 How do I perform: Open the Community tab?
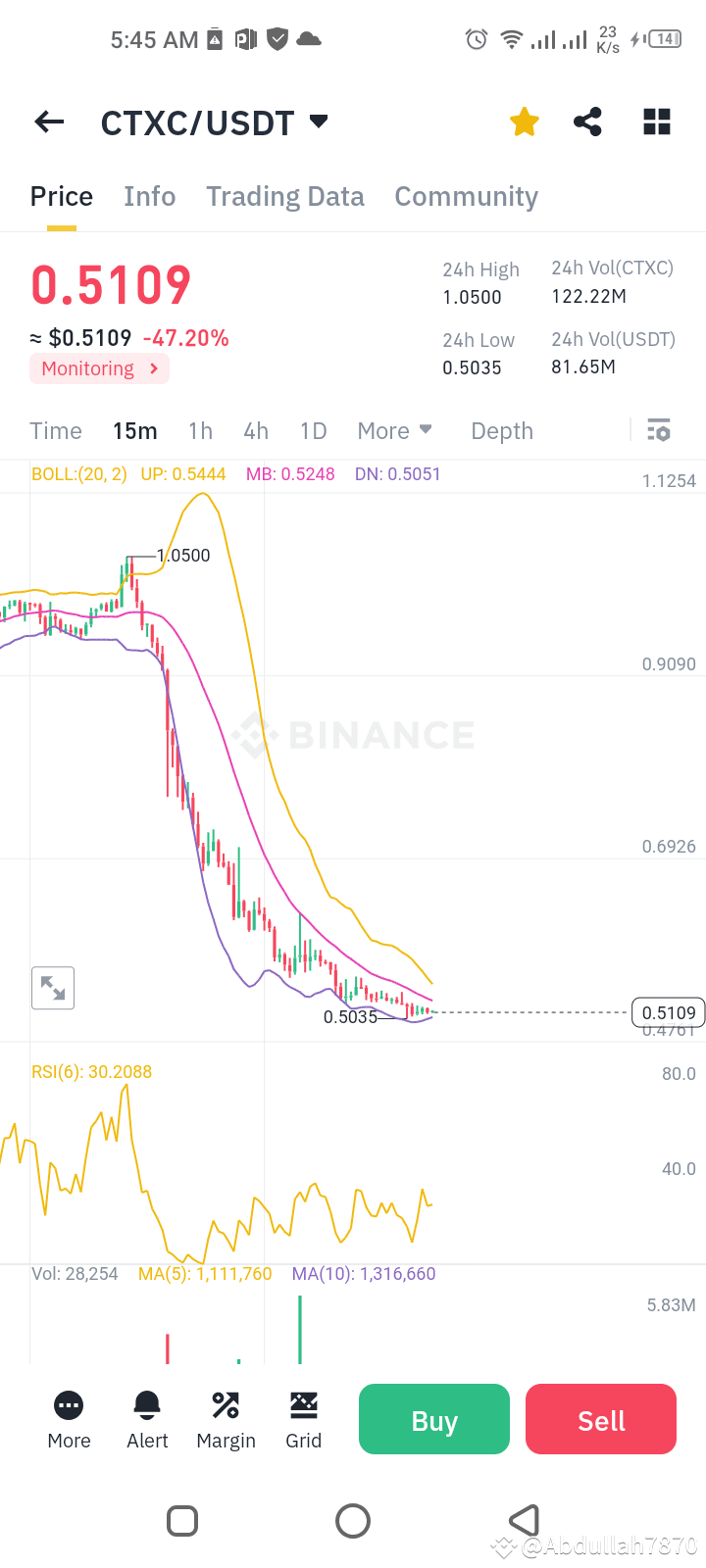pos(466,196)
